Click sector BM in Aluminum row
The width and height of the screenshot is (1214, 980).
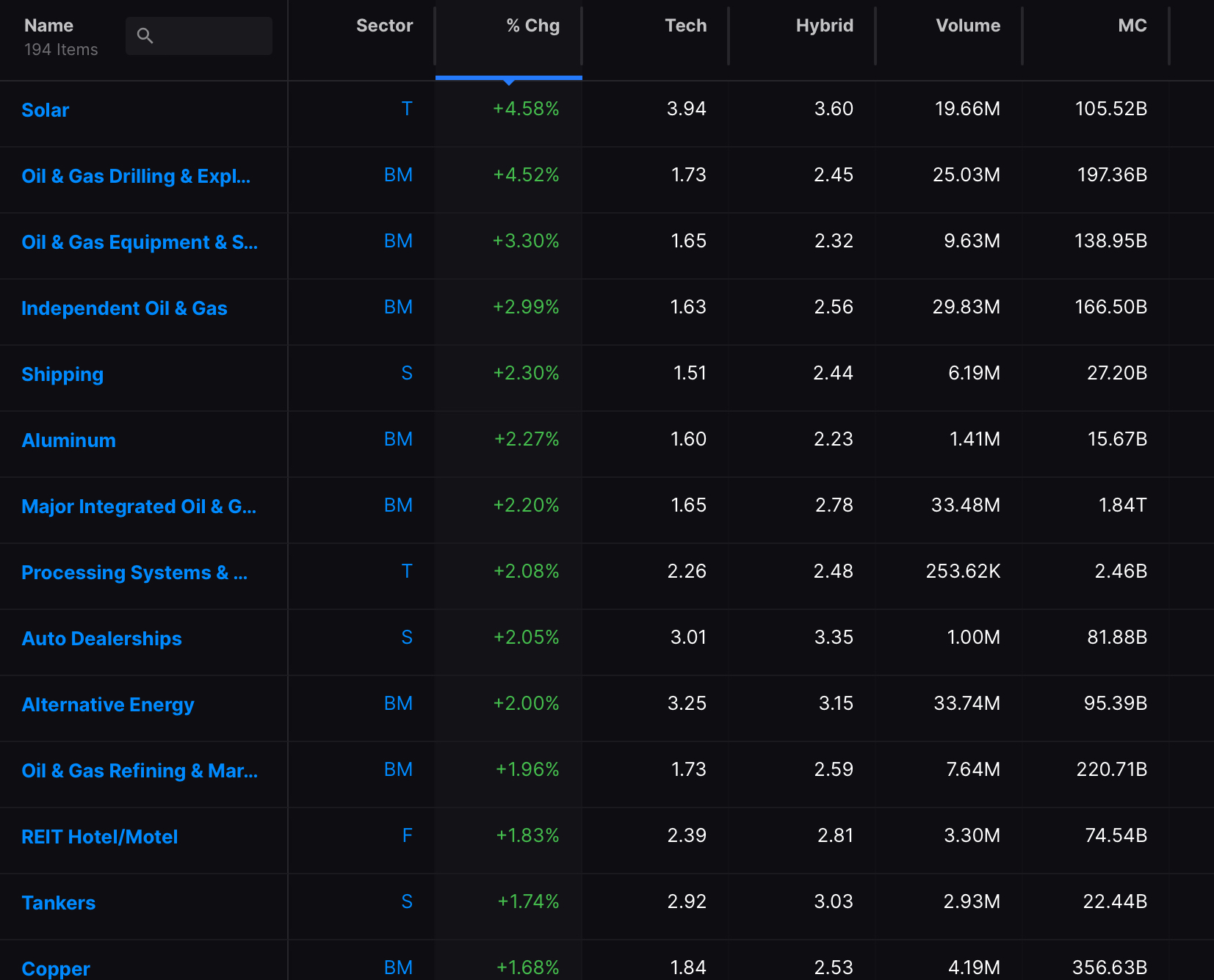[398, 439]
